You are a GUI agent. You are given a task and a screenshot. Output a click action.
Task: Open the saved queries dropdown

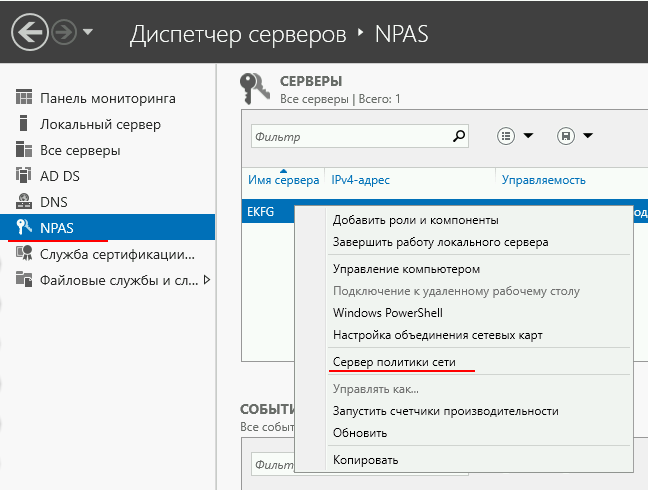[574, 136]
